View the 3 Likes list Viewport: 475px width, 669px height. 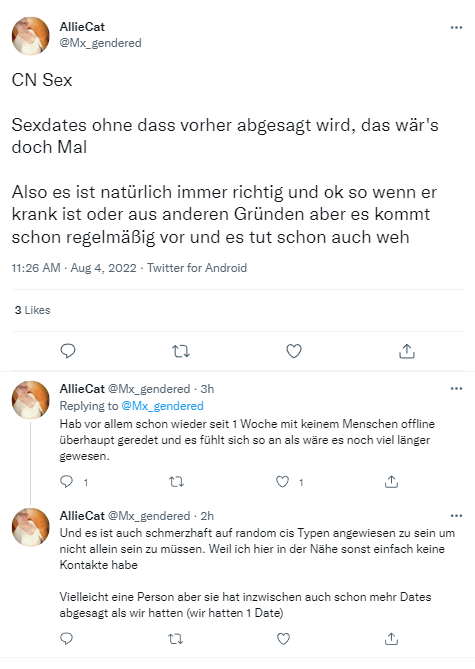pos(32,310)
